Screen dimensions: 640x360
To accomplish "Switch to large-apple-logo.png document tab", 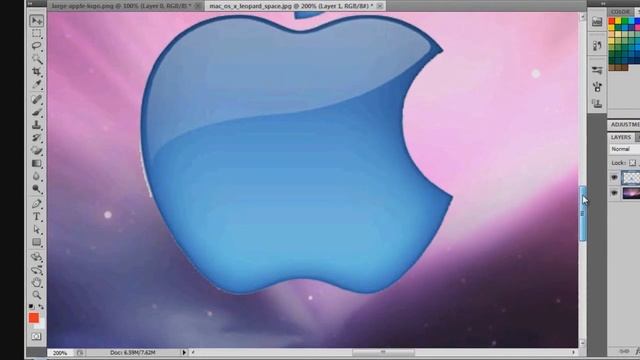I will point(121,6).
